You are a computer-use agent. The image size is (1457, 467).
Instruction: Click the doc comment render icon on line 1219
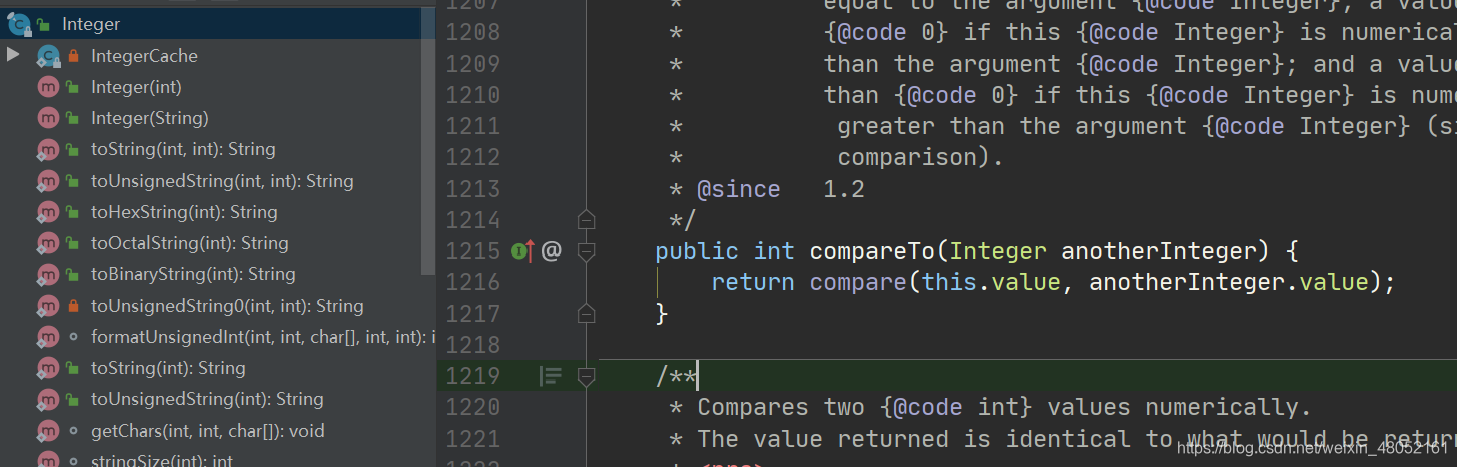[x=550, y=376]
